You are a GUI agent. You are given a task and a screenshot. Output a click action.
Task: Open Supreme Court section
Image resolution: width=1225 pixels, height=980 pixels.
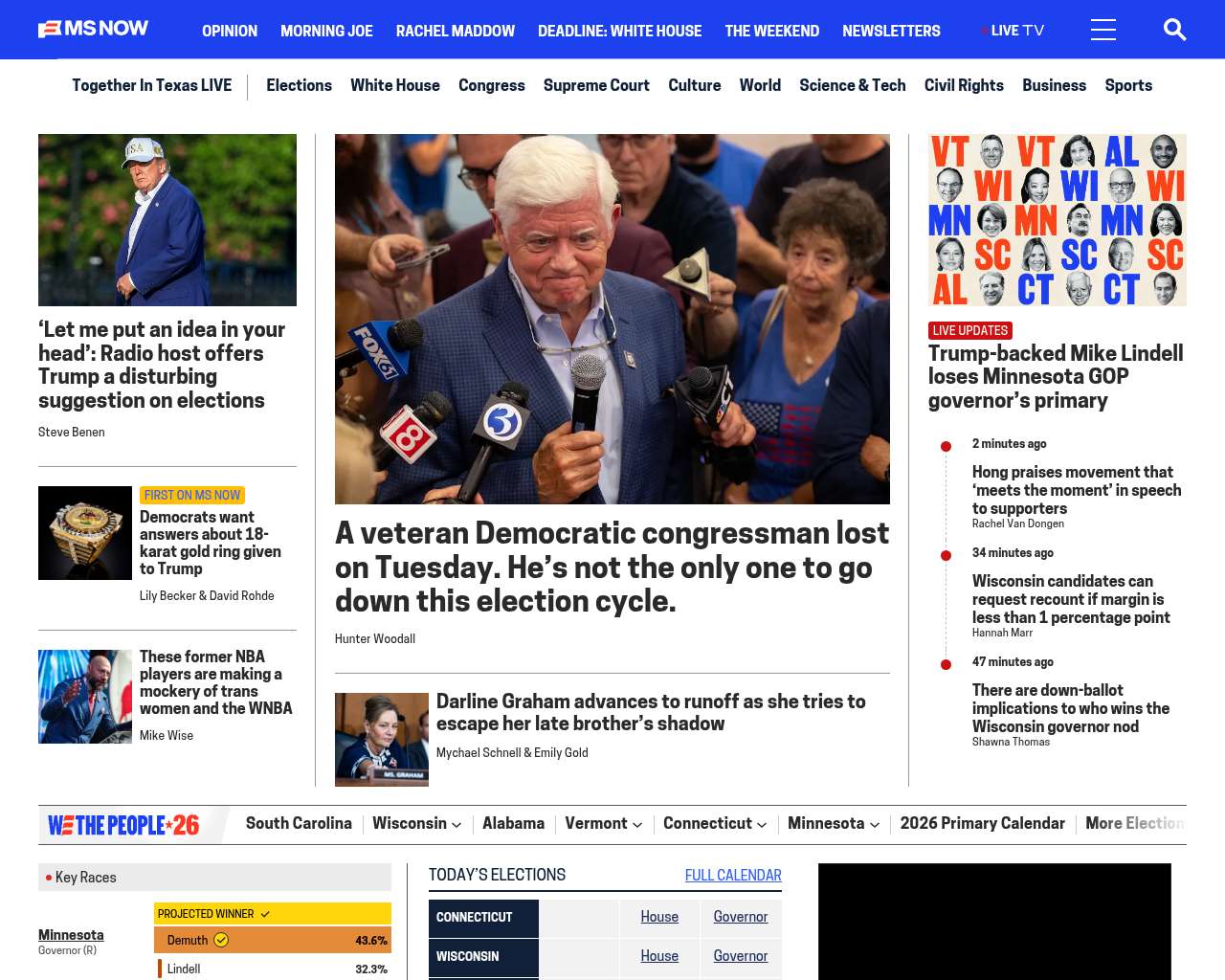(x=596, y=85)
